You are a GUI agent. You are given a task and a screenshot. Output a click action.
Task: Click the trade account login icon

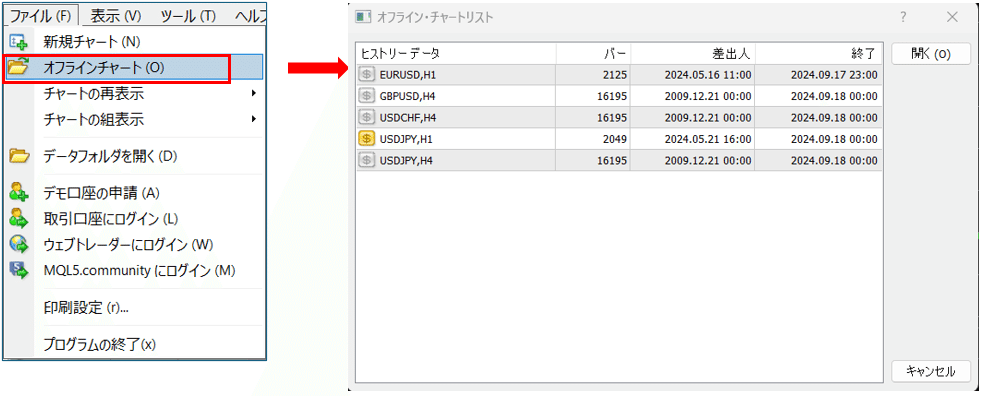(19, 219)
